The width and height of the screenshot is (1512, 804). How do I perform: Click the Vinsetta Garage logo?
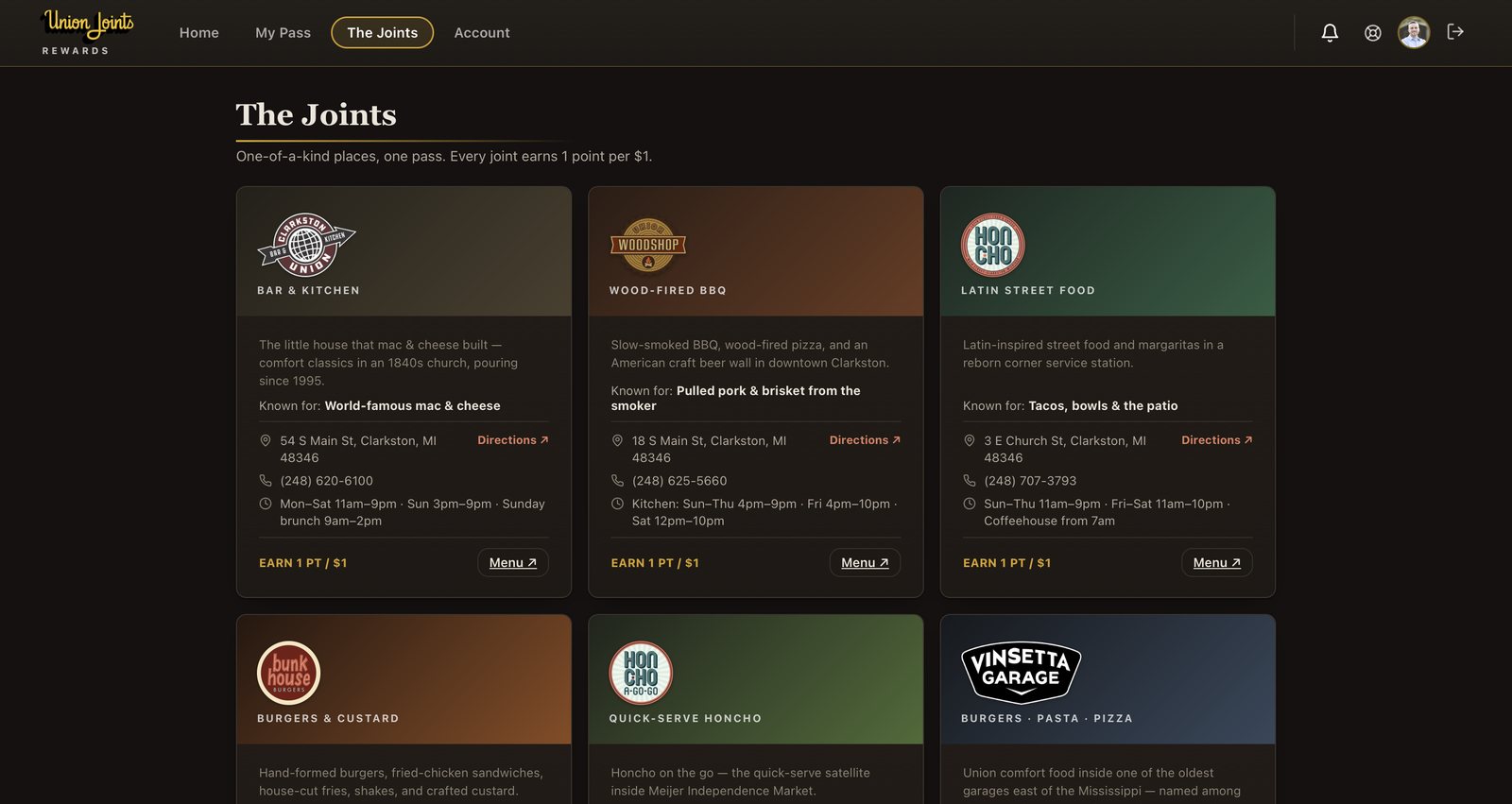[1021, 672]
